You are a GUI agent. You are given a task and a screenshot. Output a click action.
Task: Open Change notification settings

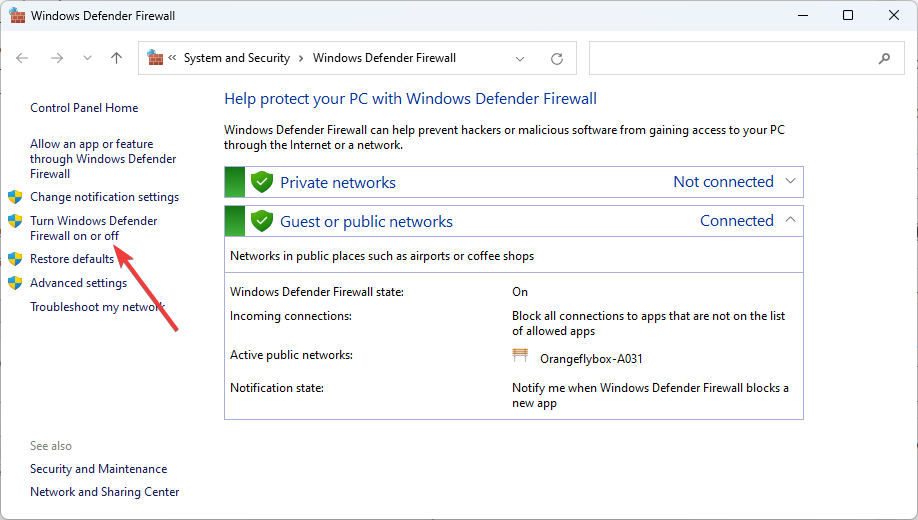pyautogui.click(x=105, y=197)
